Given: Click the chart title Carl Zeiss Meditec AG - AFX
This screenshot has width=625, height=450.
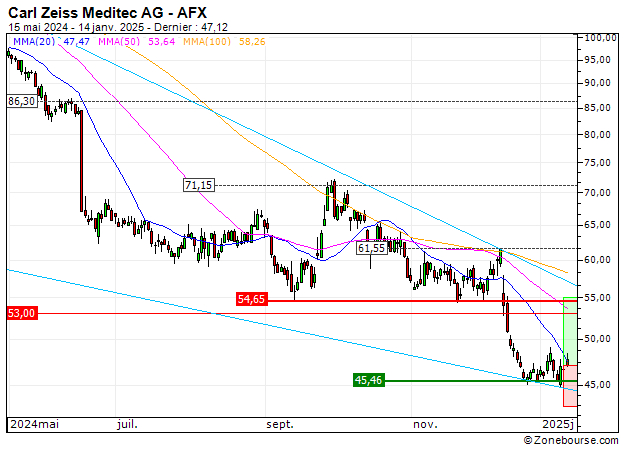Looking at the screenshot, I should [108, 13].
